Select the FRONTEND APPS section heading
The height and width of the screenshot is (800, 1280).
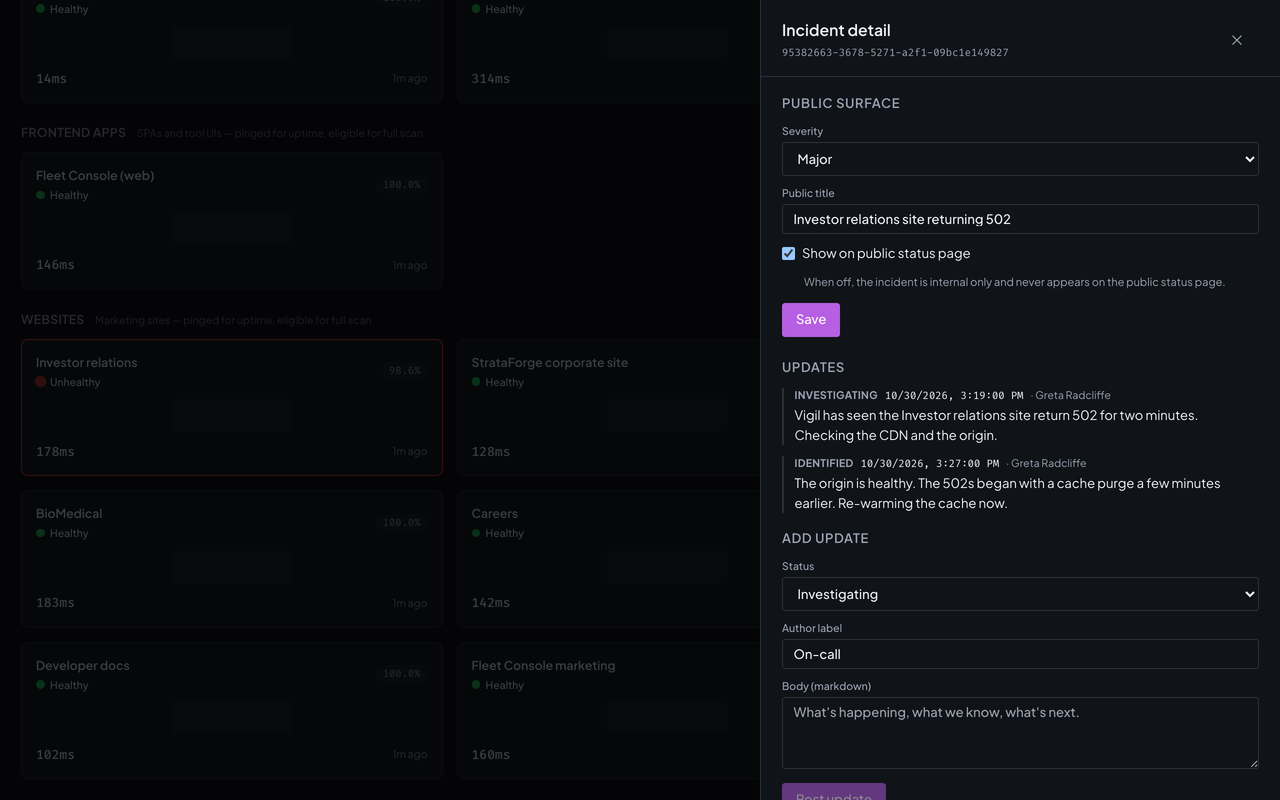(73, 132)
